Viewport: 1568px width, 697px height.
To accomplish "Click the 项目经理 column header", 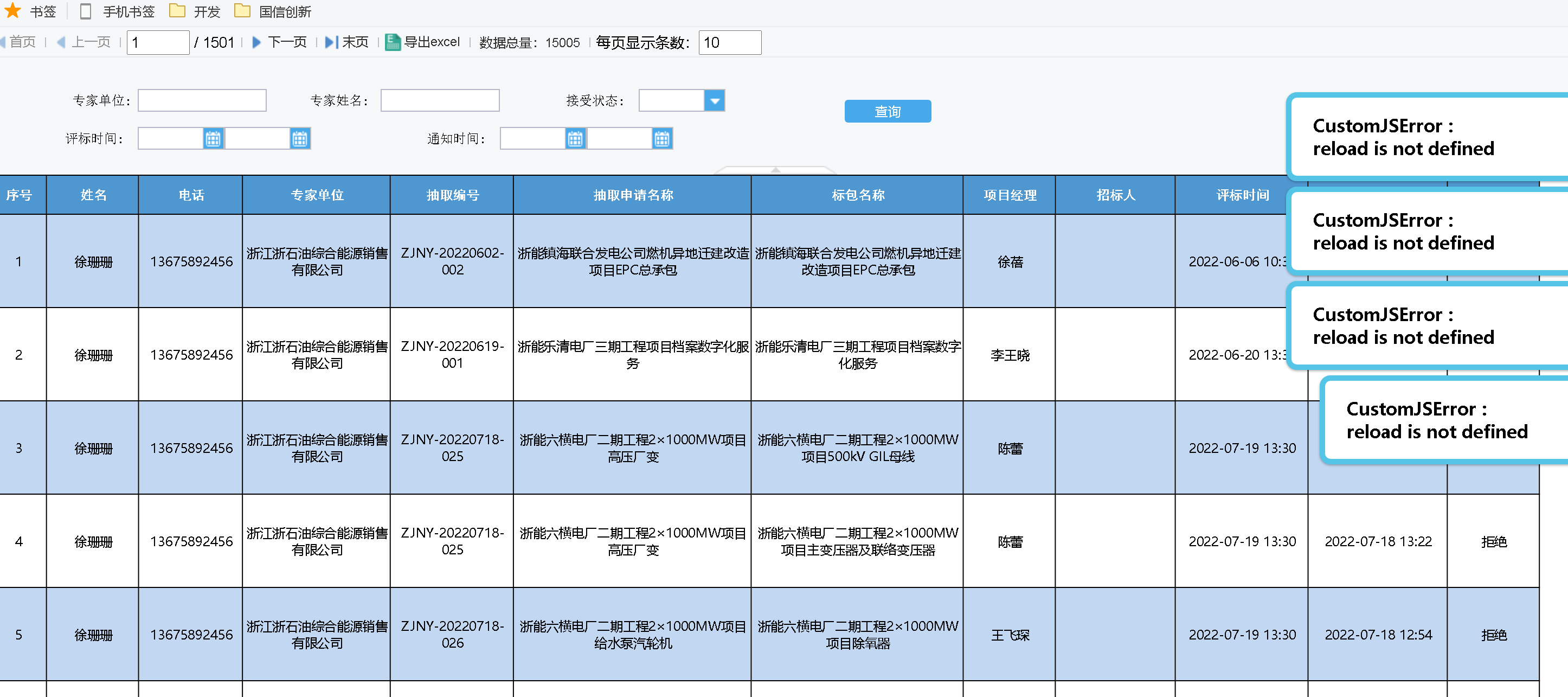I will [x=1010, y=195].
